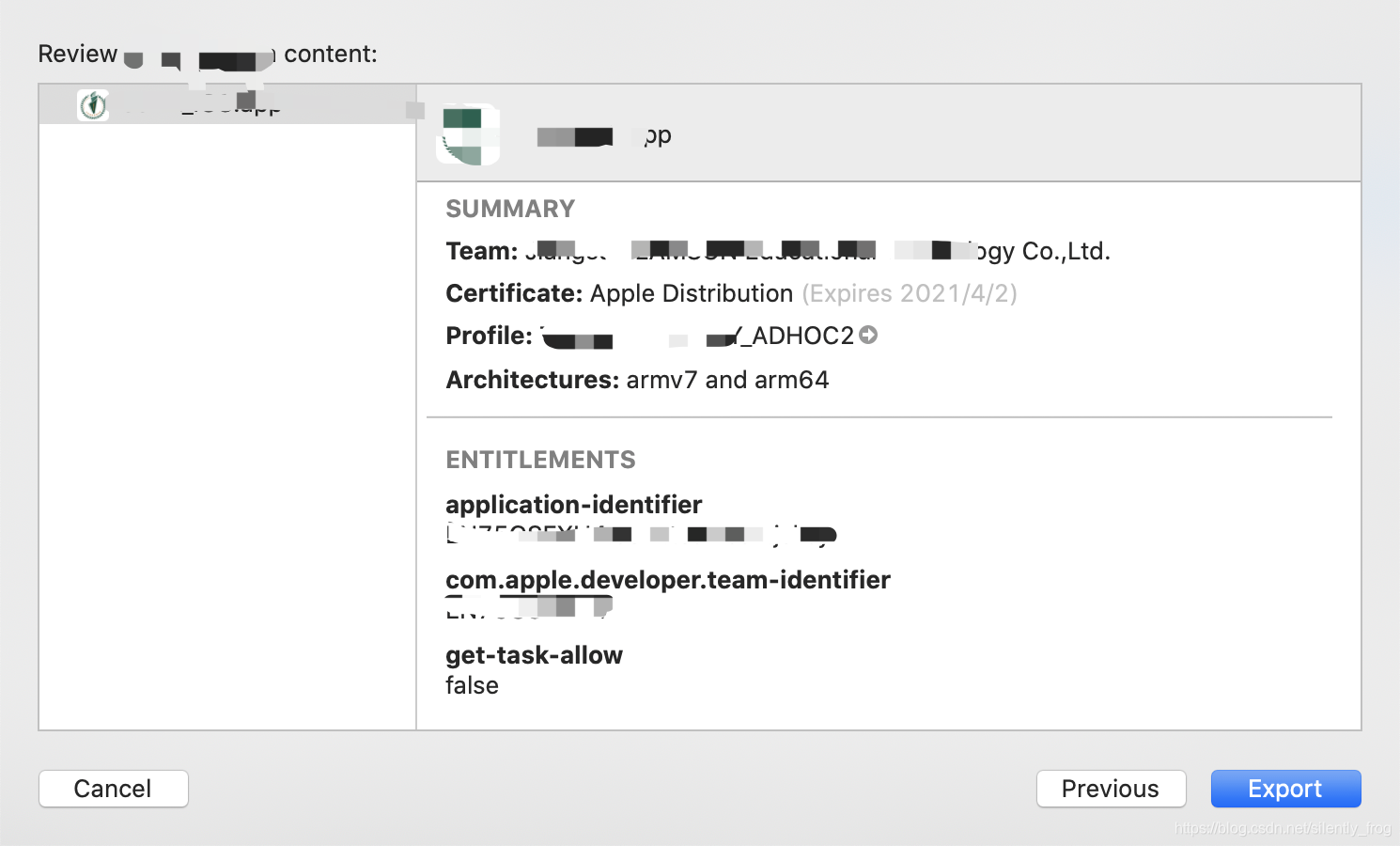1400x846 pixels.
Task: Go back with the Previous button
Action: coord(1111,789)
